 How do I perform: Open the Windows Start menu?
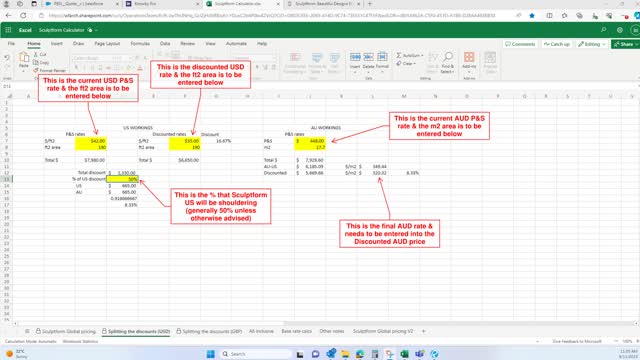[x=211, y=353]
